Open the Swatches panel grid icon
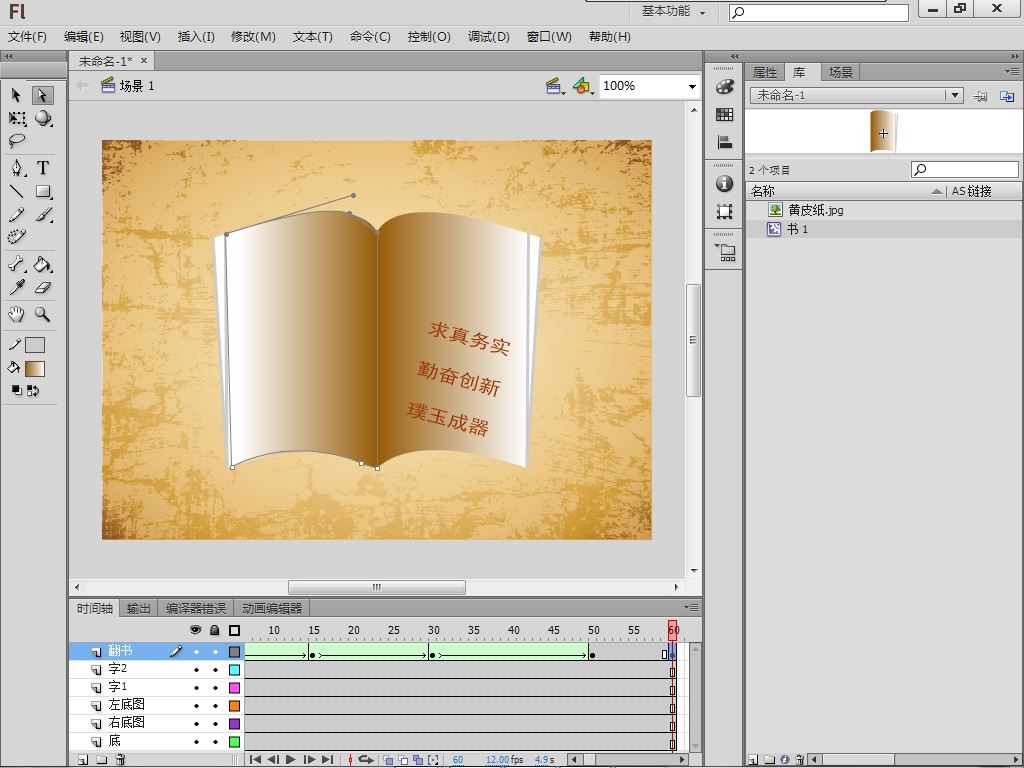 tap(724, 114)
